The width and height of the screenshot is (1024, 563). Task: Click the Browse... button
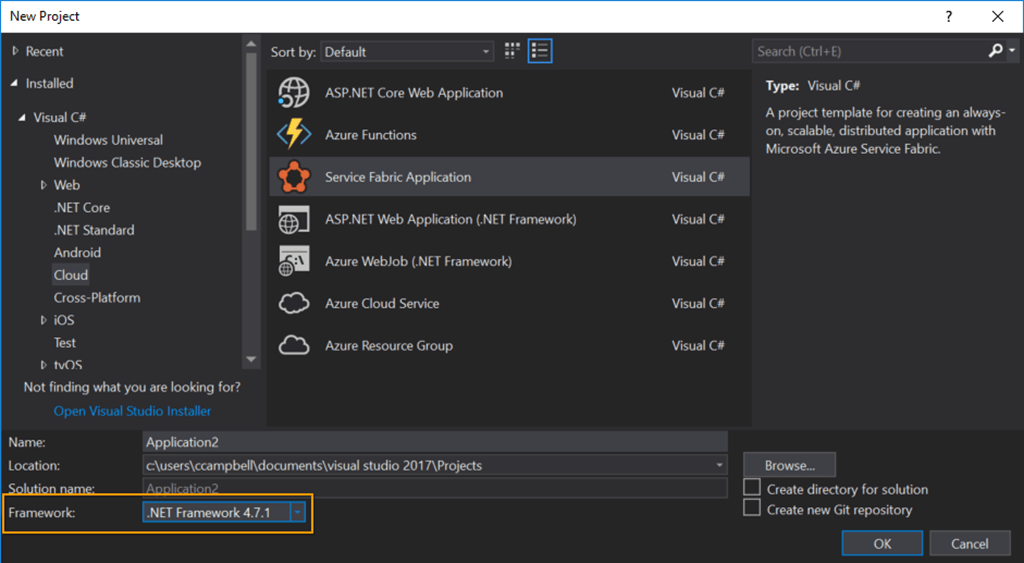click(x=789, y=465)
